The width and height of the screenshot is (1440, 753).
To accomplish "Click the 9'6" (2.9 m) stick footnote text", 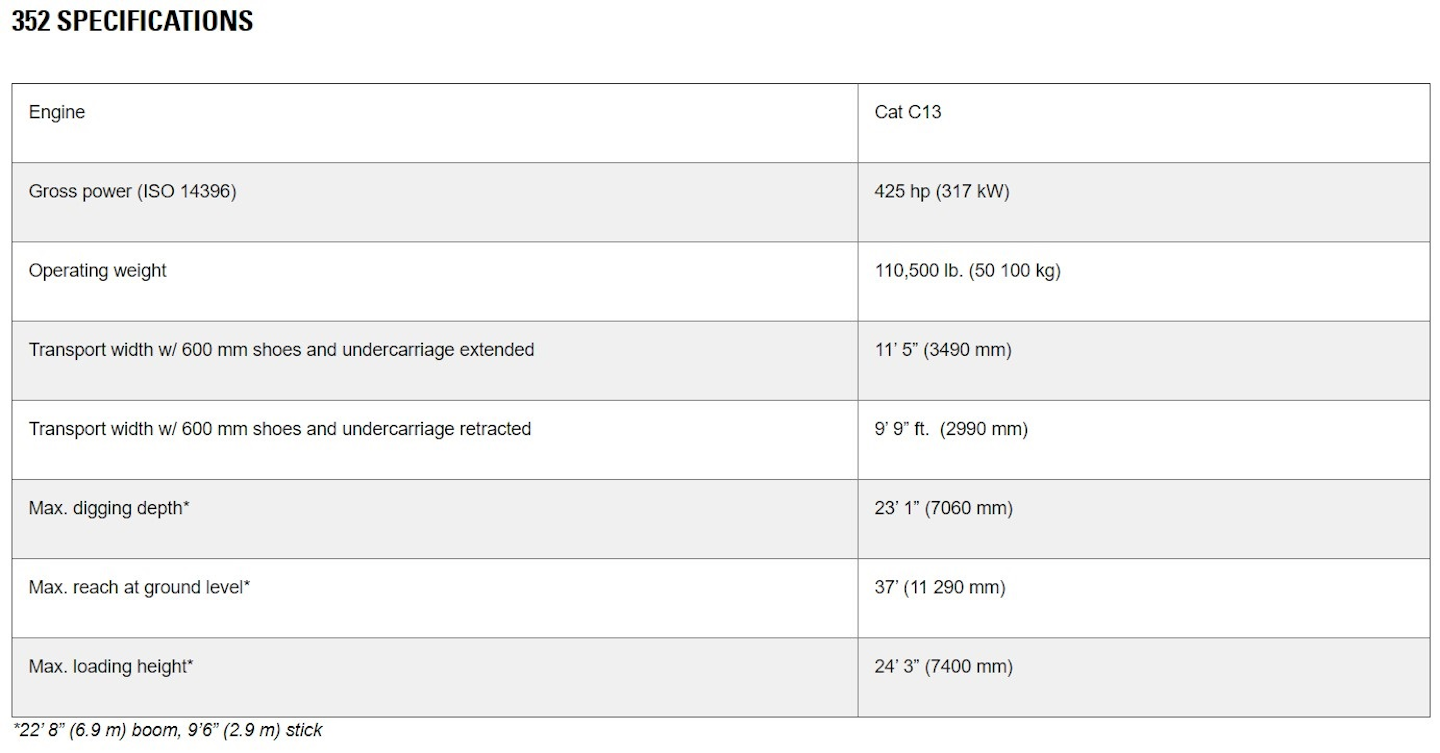I will coord(264,730).
